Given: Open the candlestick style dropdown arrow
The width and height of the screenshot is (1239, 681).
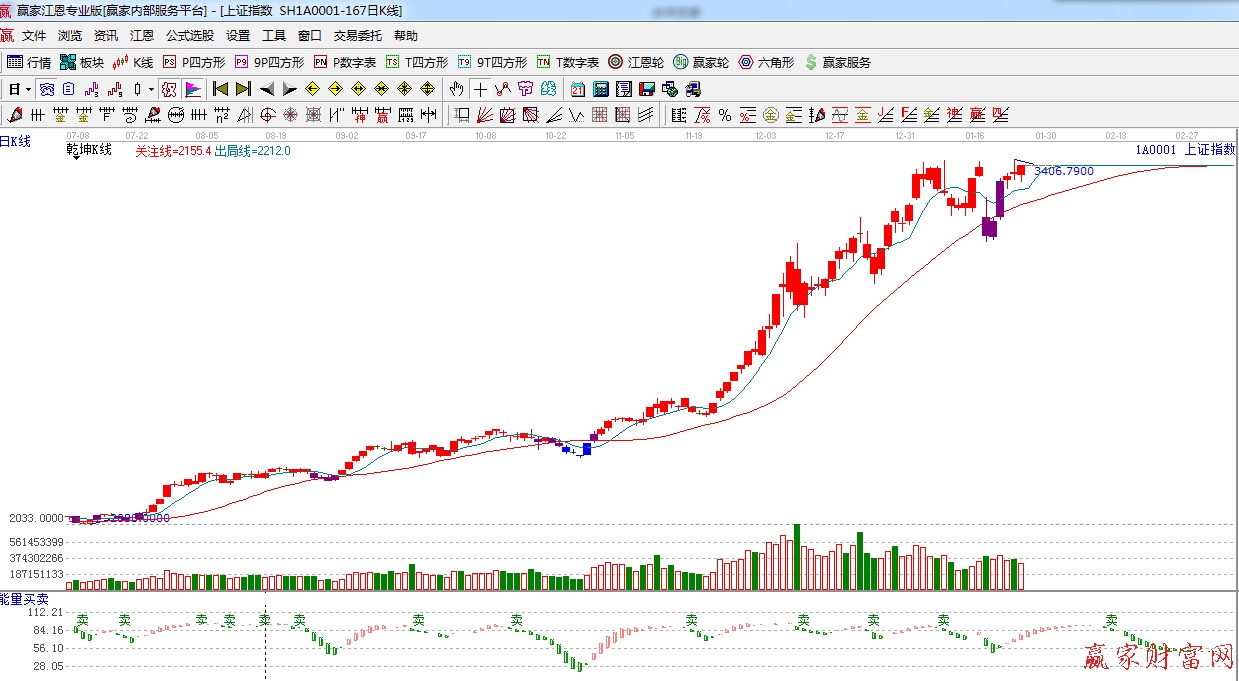Looking at the screenshot, I should click(151, 89).
